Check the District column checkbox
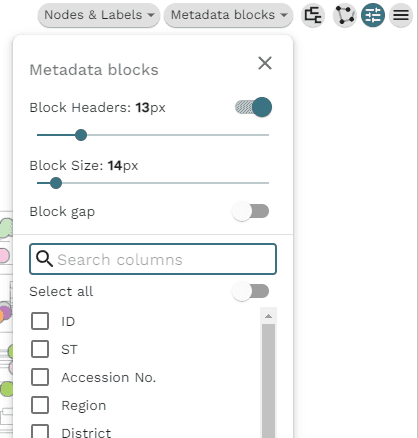 (x=40, y=432)
